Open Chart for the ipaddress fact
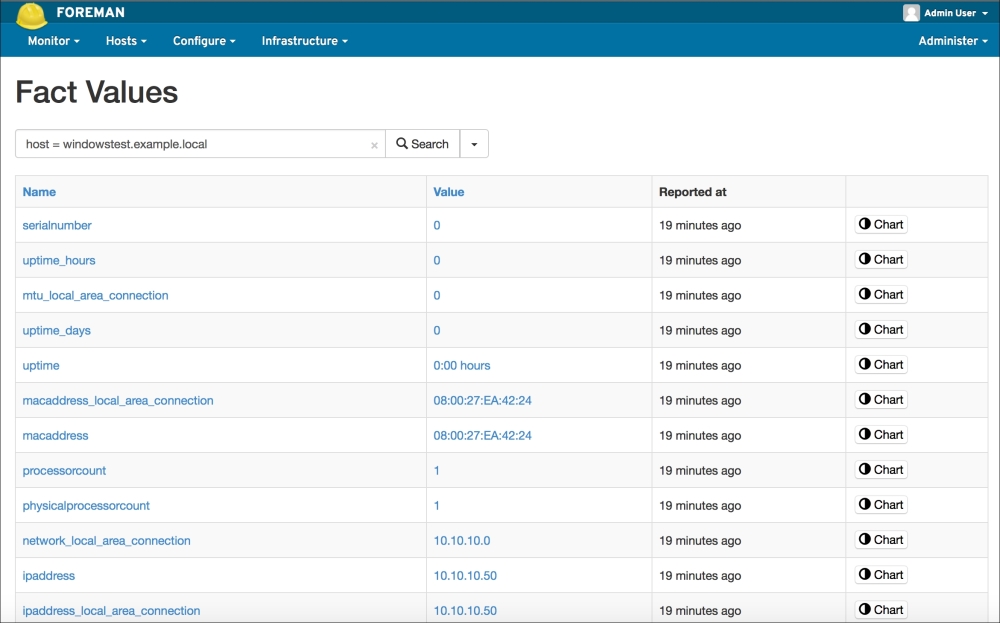1000x623 pixels. pos(881,575)
